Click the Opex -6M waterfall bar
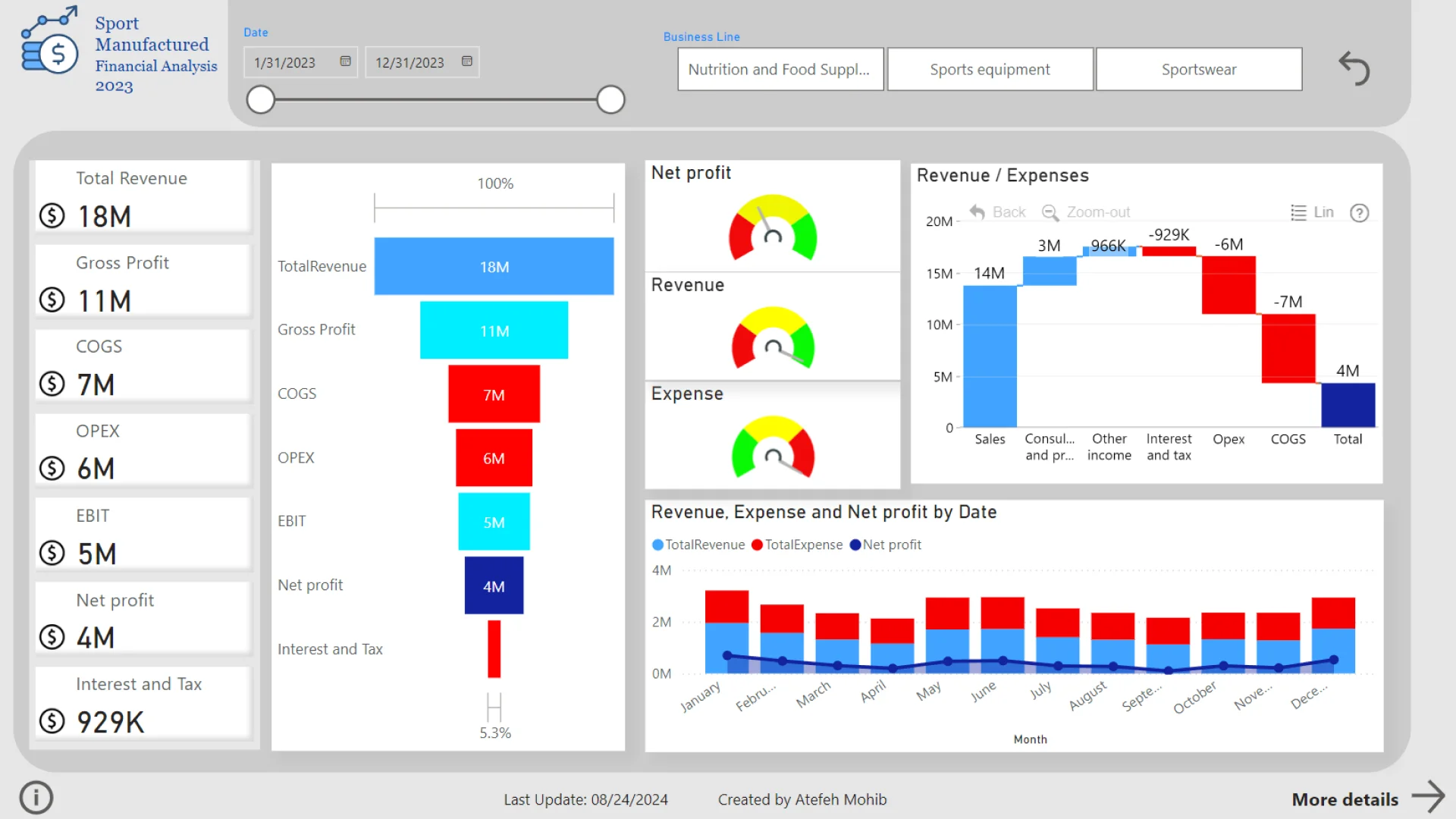Image resolution: width=1456 pixels, height=819 pixels. click(x=1228, y=285)
